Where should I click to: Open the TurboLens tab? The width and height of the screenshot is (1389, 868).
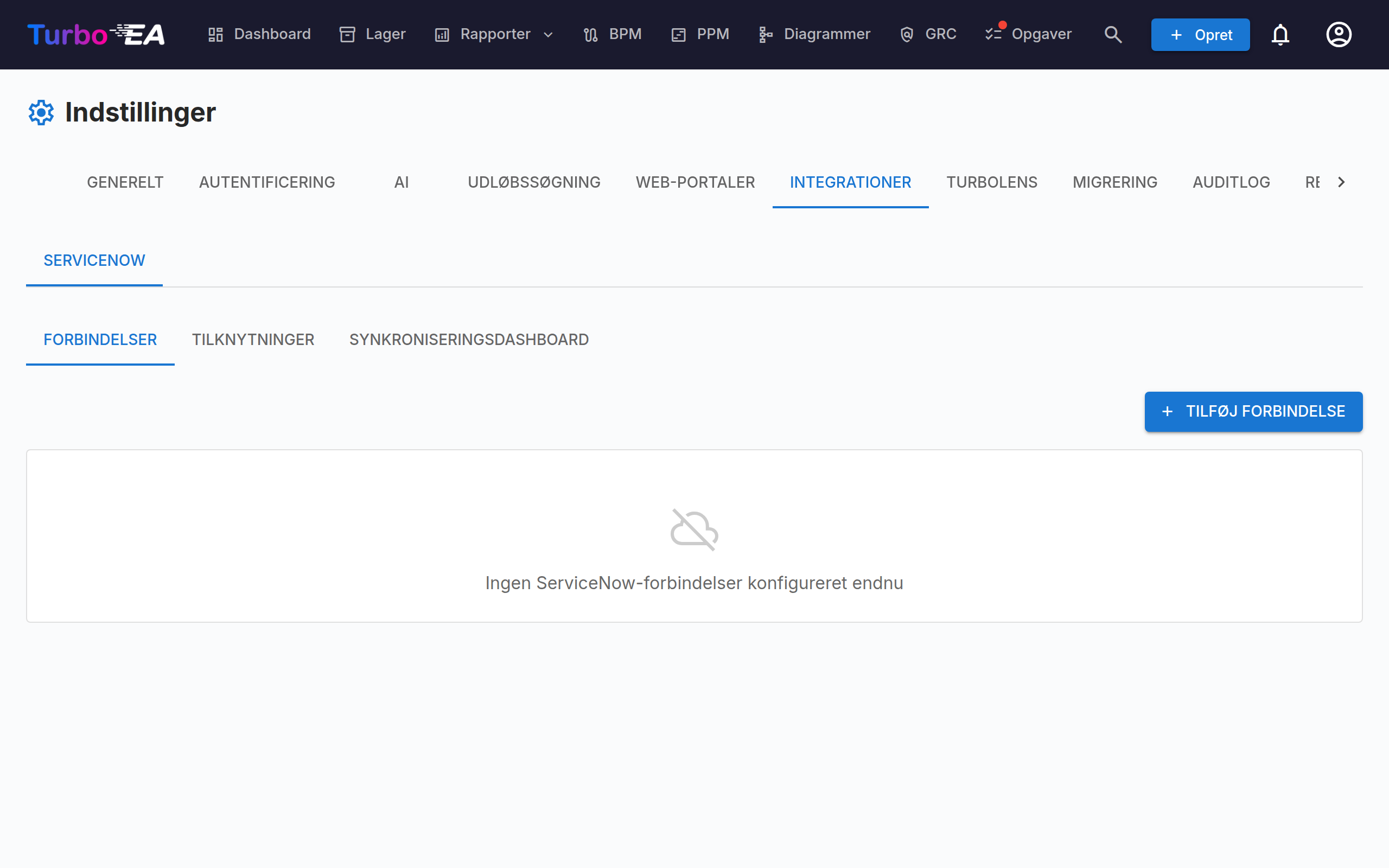(992, 182)
